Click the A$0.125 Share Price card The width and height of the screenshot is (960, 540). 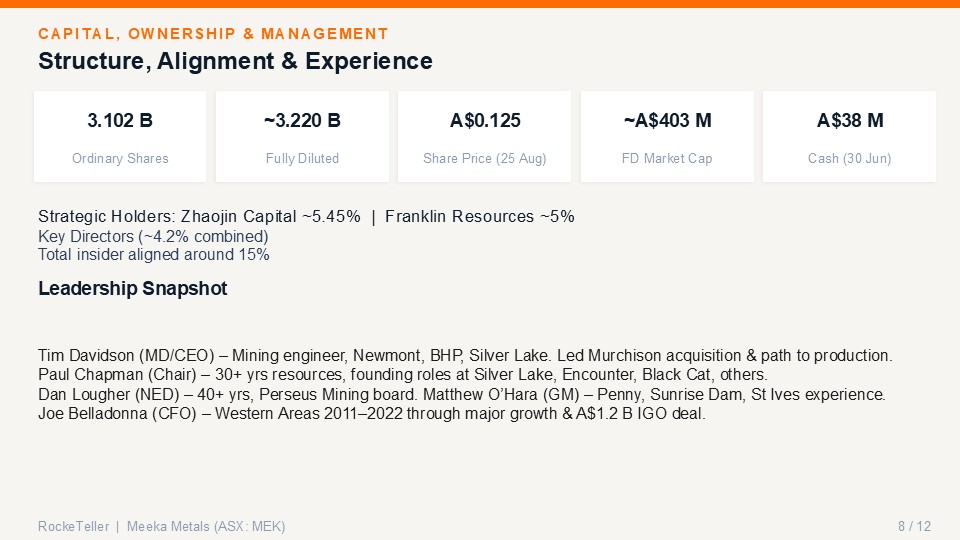pyautogui.click(x=484, y=137)
